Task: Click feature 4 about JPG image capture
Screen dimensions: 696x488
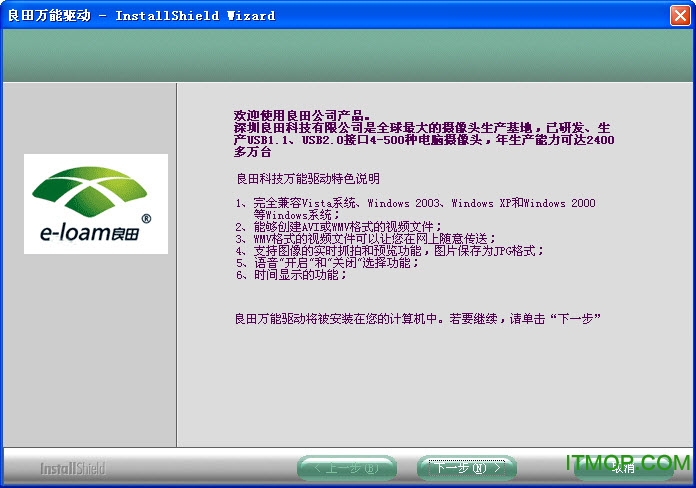Action: pyautogui.click(x=390, y=251)
